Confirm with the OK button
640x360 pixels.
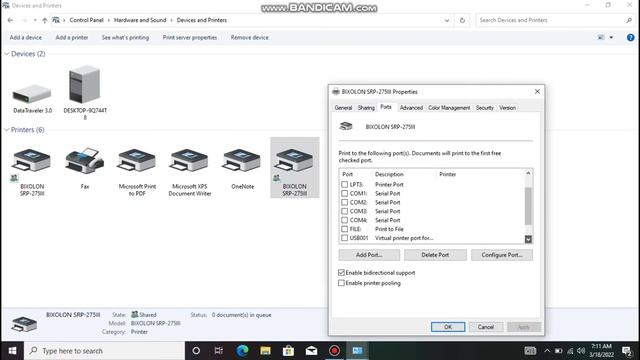[x=448, y=327]
